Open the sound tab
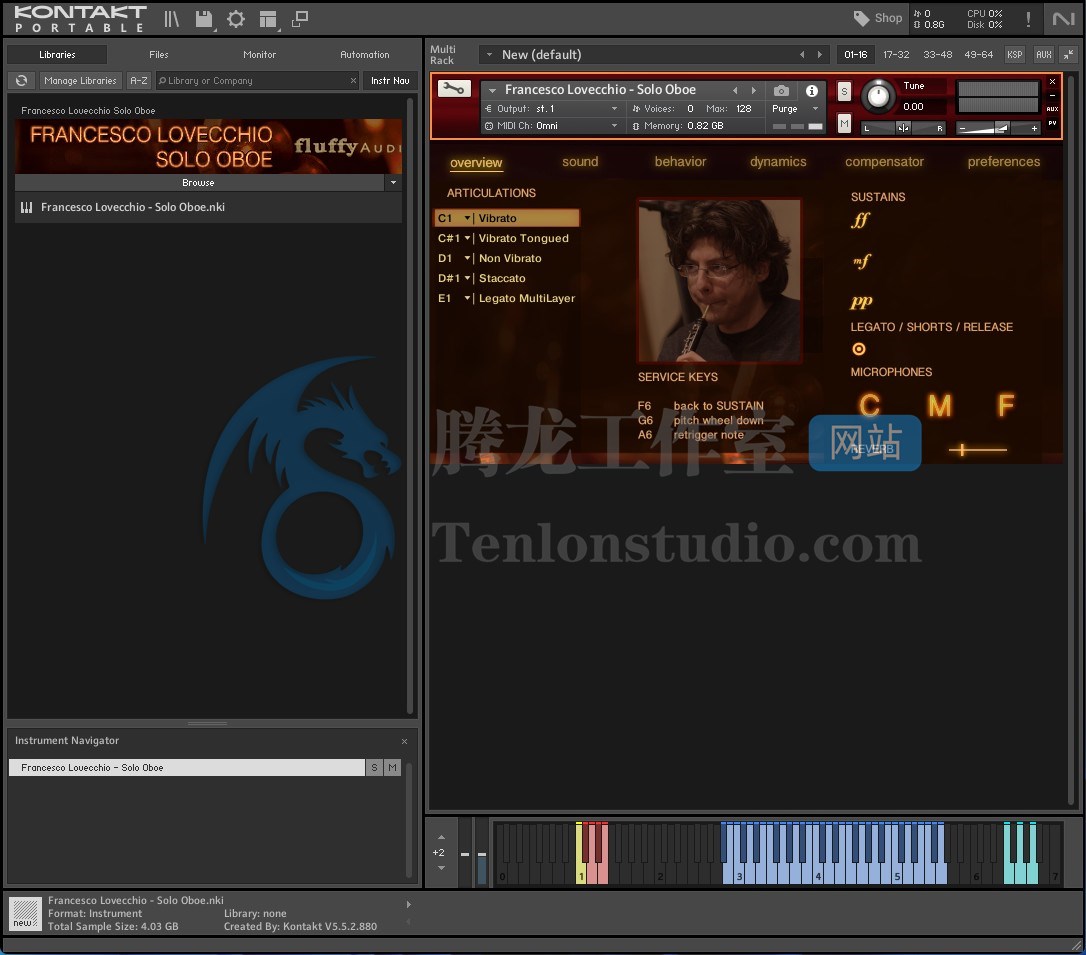This screenshot has height=955, width=1086. 580,161
